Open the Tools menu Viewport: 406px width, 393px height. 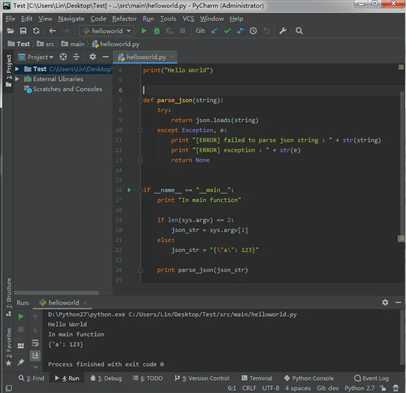coord(168,19)
